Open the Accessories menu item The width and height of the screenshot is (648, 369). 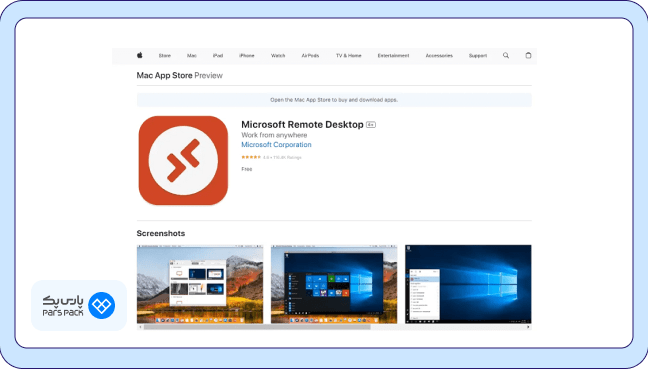click(x=439, y=55)
